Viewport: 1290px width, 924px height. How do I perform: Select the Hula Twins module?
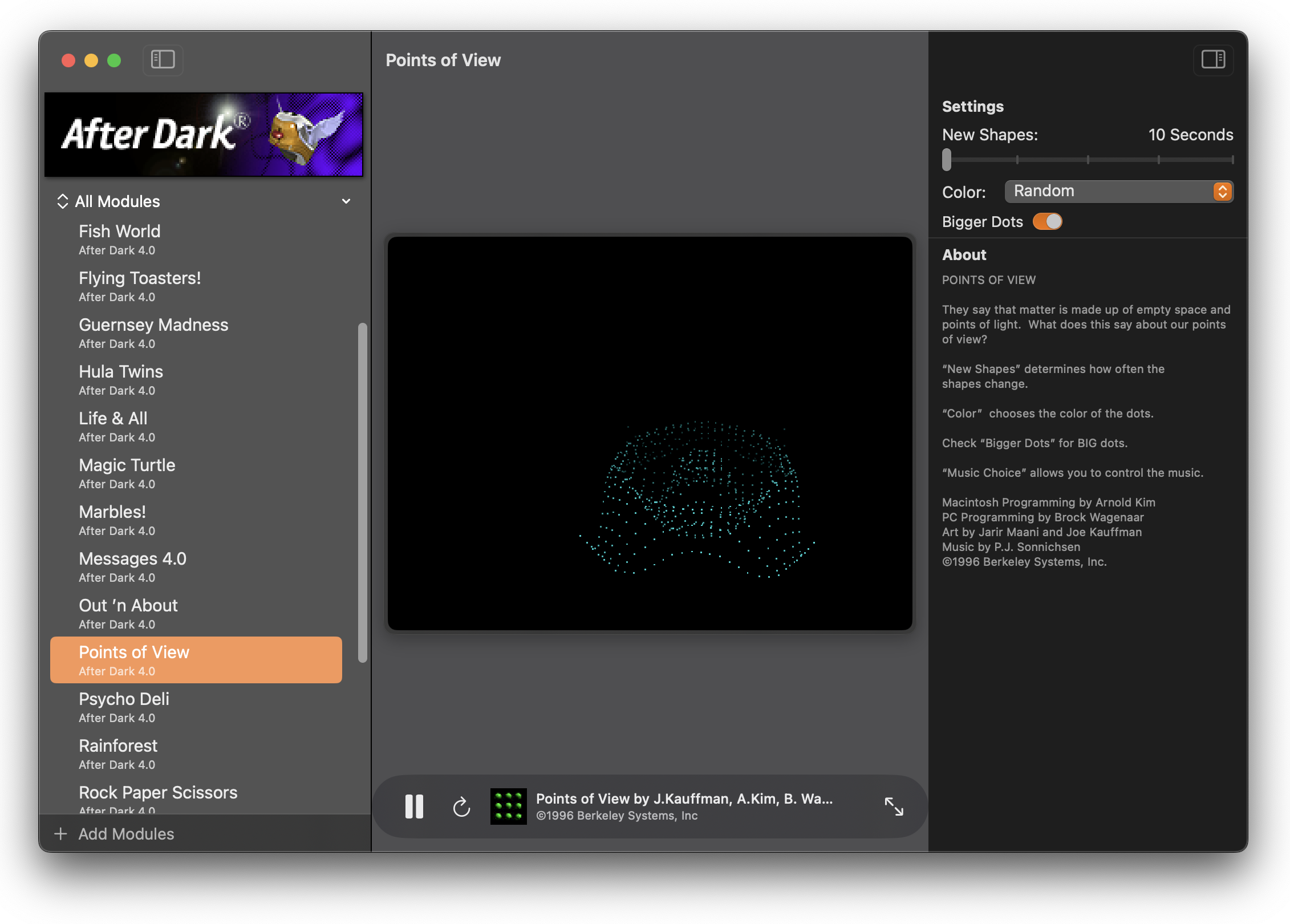tap(196, 379)
